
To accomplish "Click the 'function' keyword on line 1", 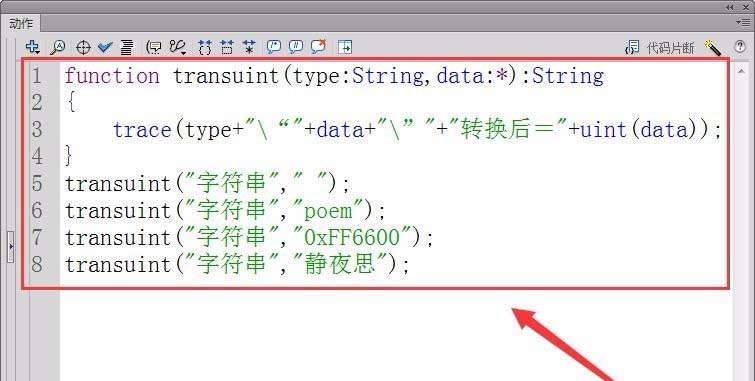I will click(112, 76).
